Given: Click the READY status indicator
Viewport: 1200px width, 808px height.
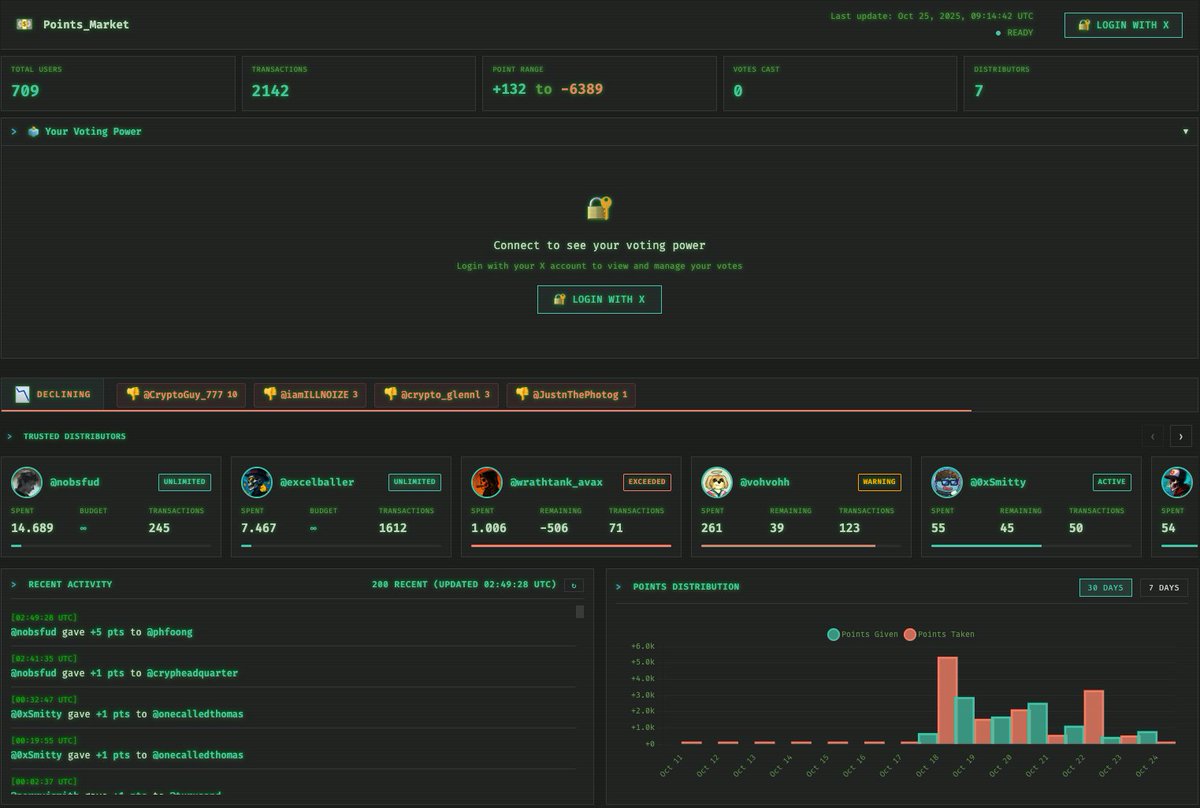Looking at the screenshot, I should point(1014,33).
